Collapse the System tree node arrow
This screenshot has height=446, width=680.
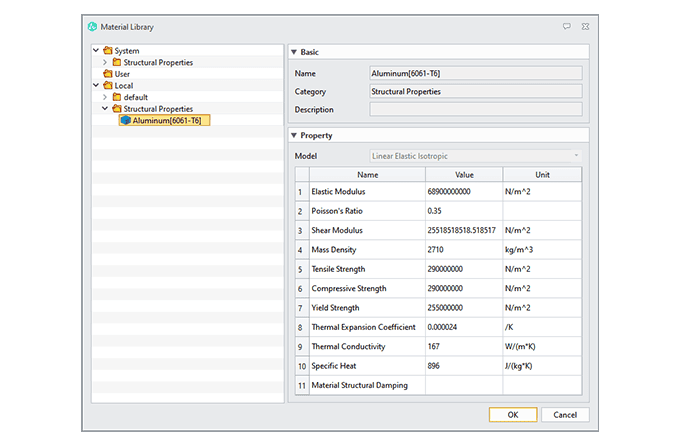tap(96, 51)
